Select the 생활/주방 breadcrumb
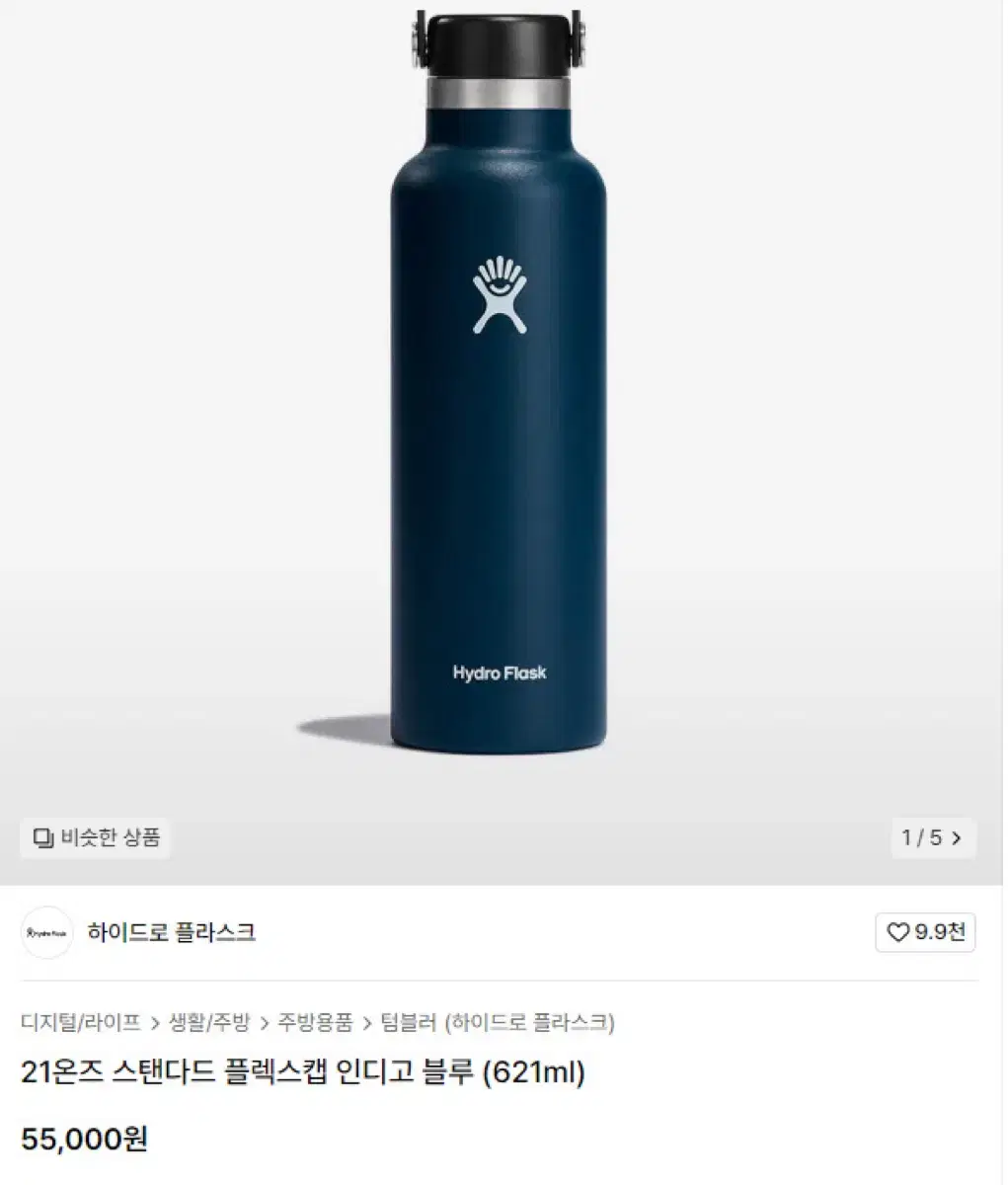 [x=209, y=1022]
